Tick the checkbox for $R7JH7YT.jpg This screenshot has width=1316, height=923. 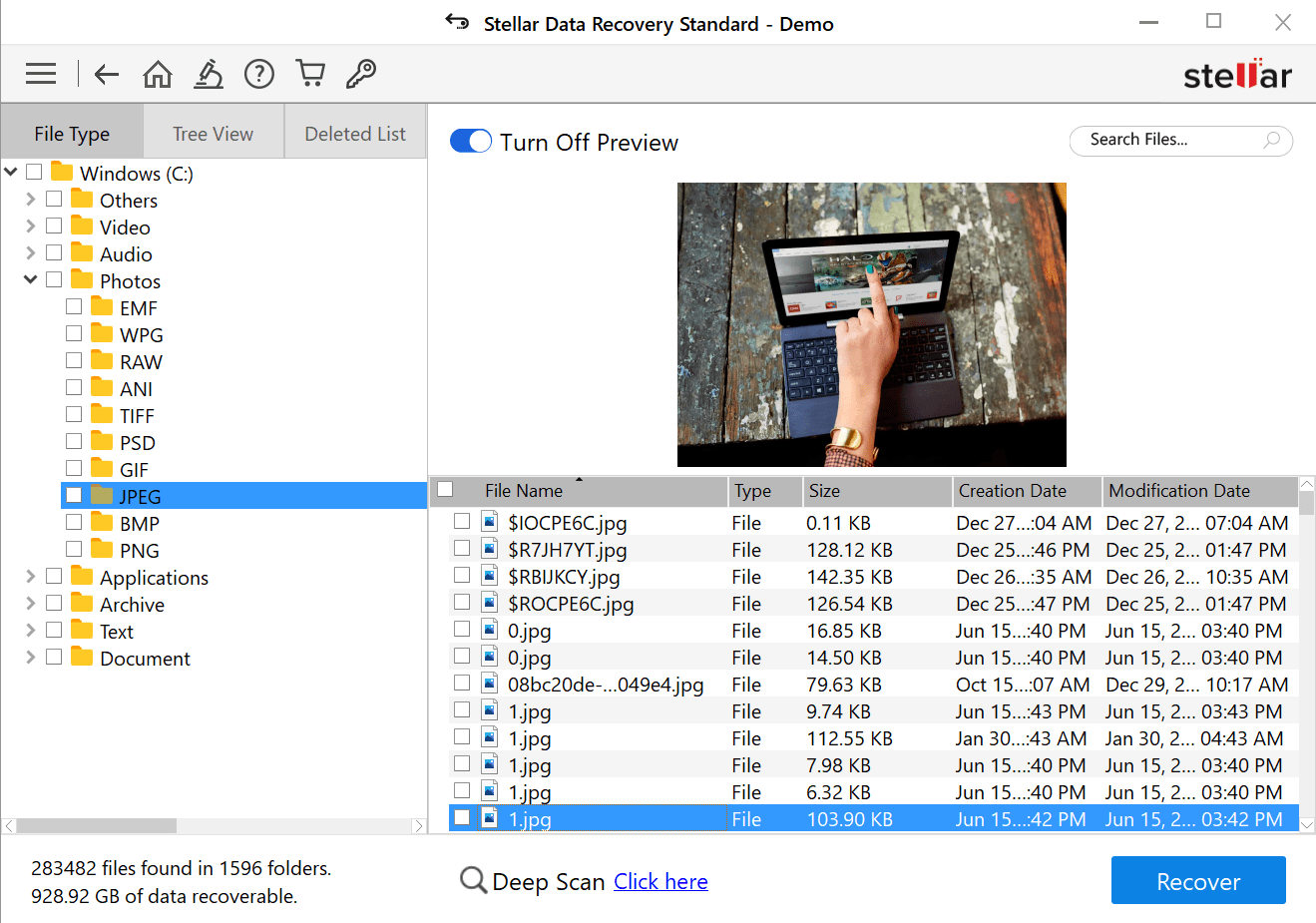tap(462, 548)
